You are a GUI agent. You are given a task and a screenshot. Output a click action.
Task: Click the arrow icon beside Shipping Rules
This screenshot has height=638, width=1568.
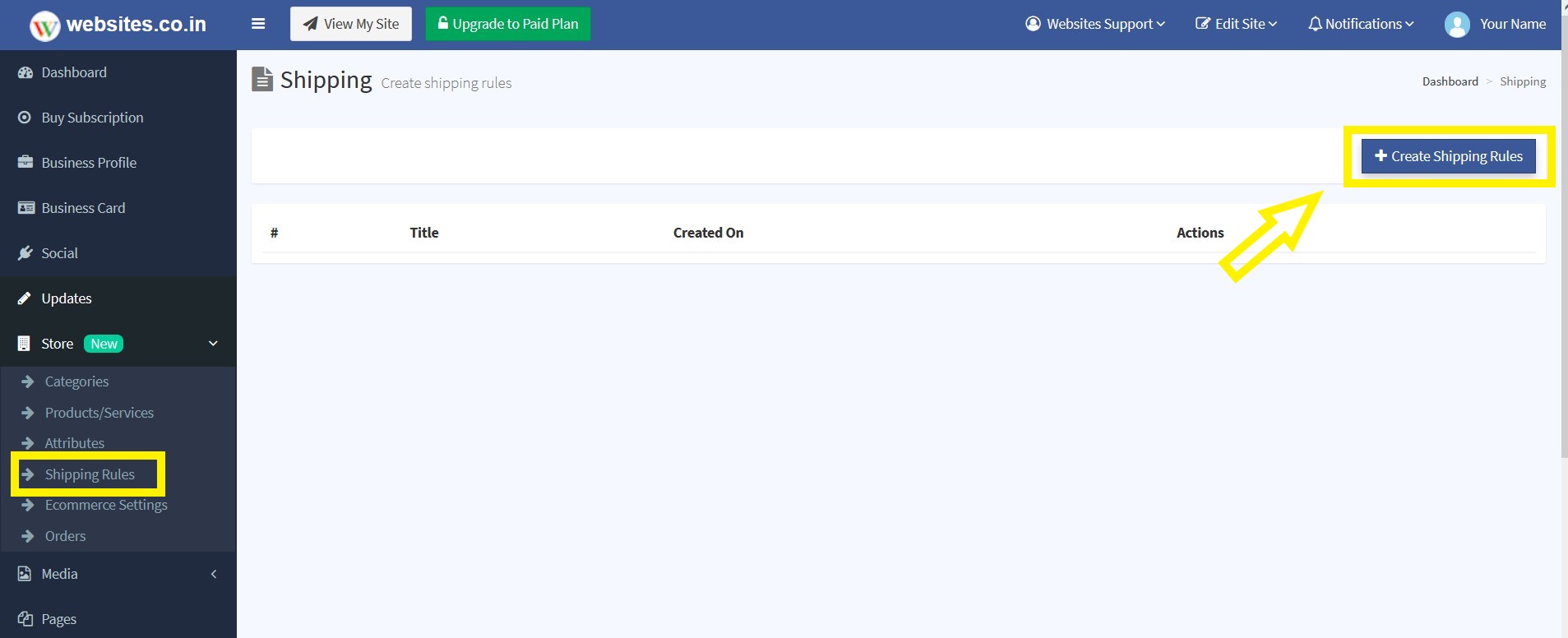(28, 474)
